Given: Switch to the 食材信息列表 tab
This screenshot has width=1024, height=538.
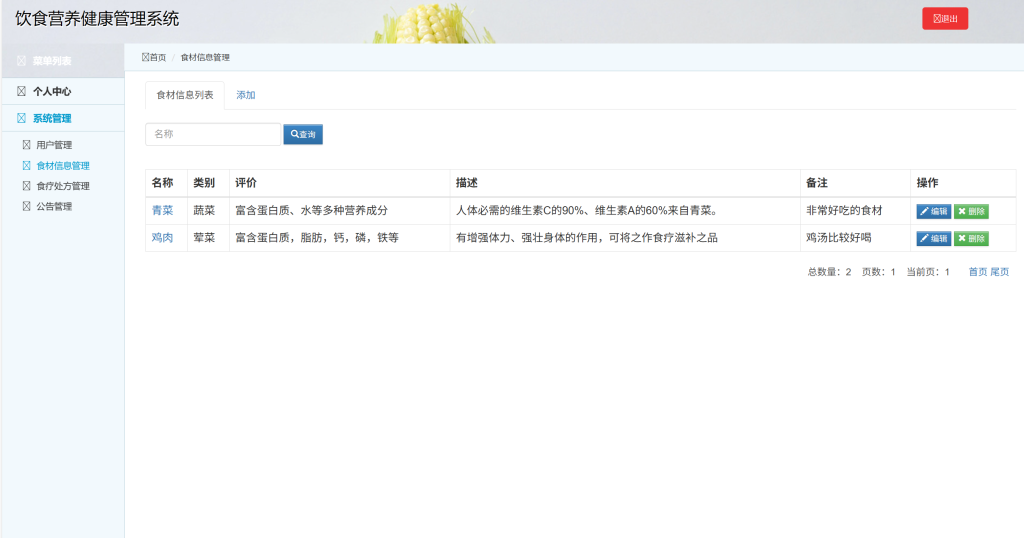Looking at the screenshot, I should pos(185,95).
